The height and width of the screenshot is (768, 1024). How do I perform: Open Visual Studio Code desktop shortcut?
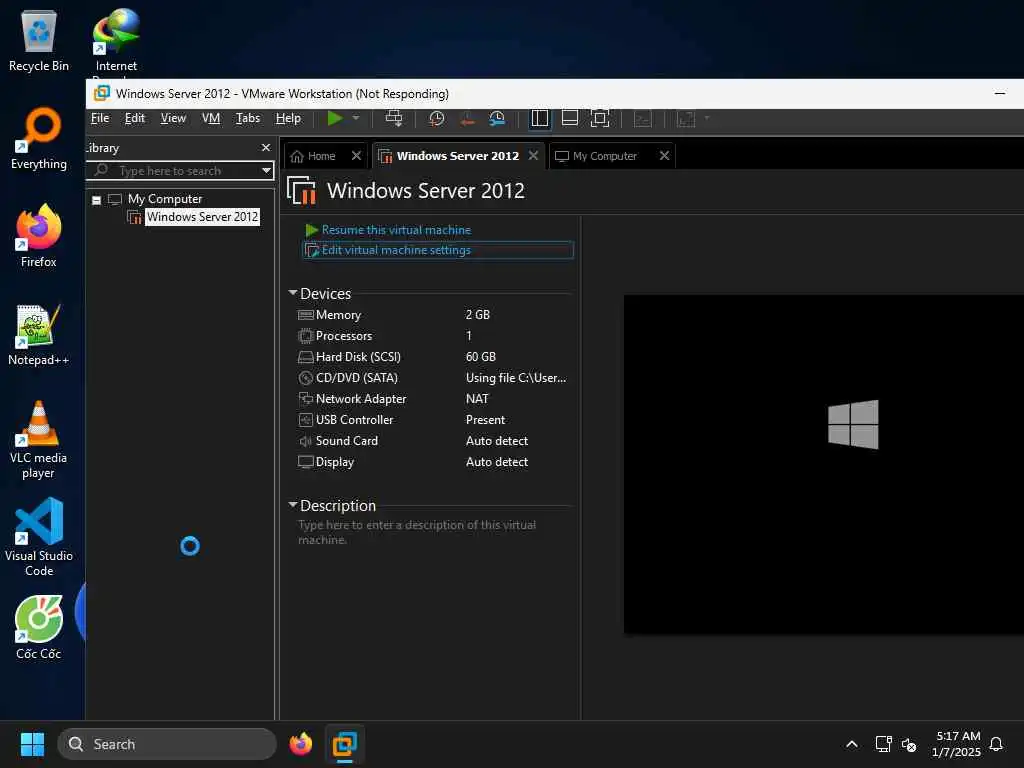39,537
